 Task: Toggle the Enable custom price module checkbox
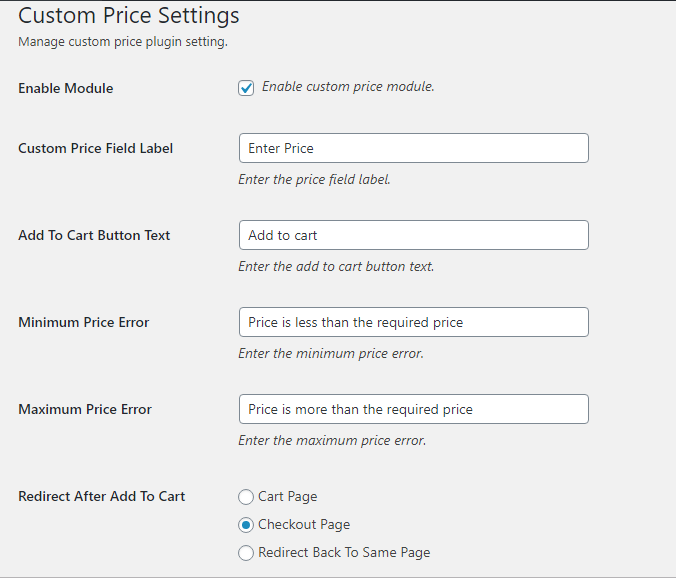246,88
